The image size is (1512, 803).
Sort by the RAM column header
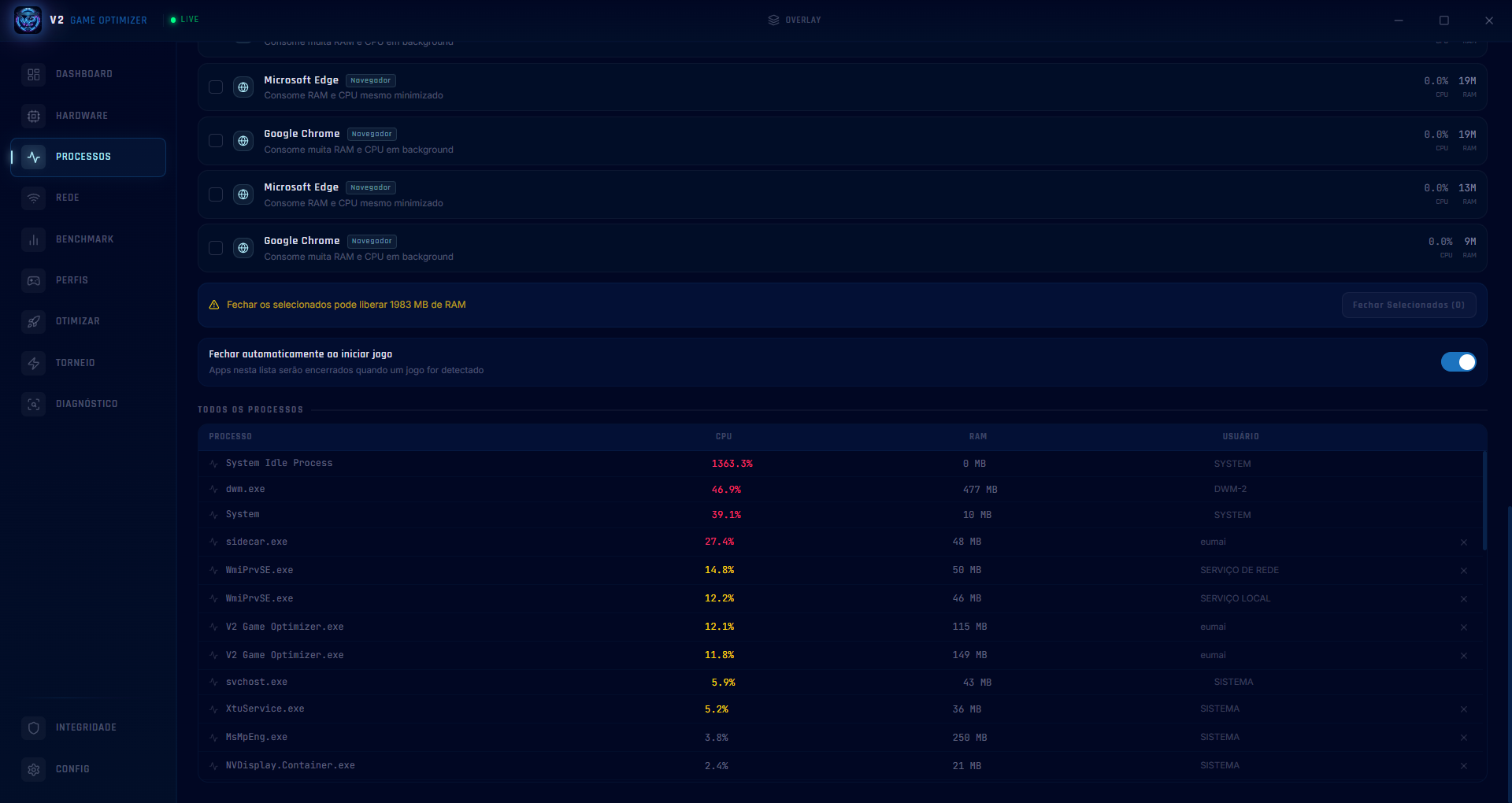(978, 437)
